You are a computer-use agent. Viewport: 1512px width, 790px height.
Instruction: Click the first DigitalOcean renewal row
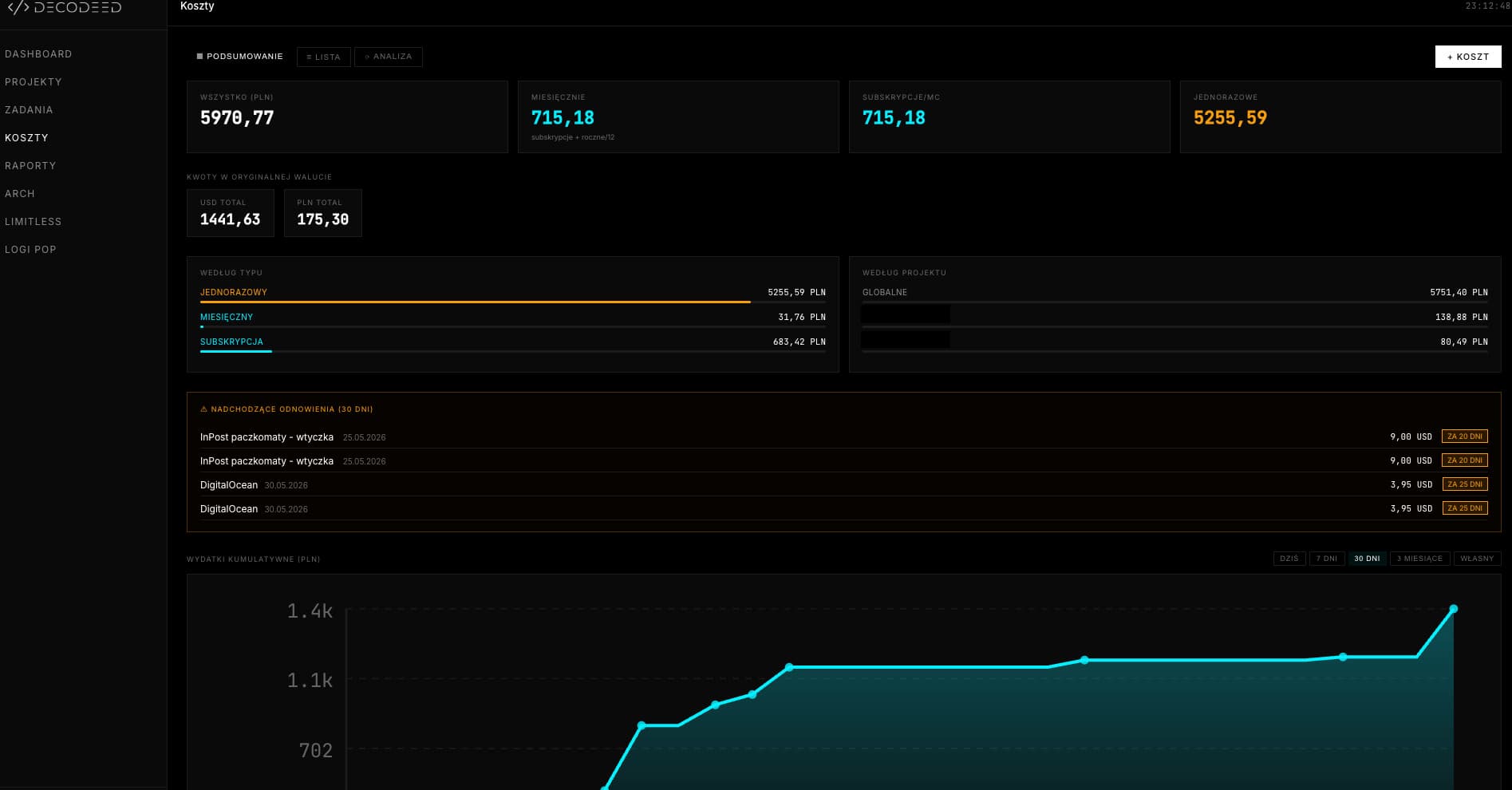click(844, 485)
